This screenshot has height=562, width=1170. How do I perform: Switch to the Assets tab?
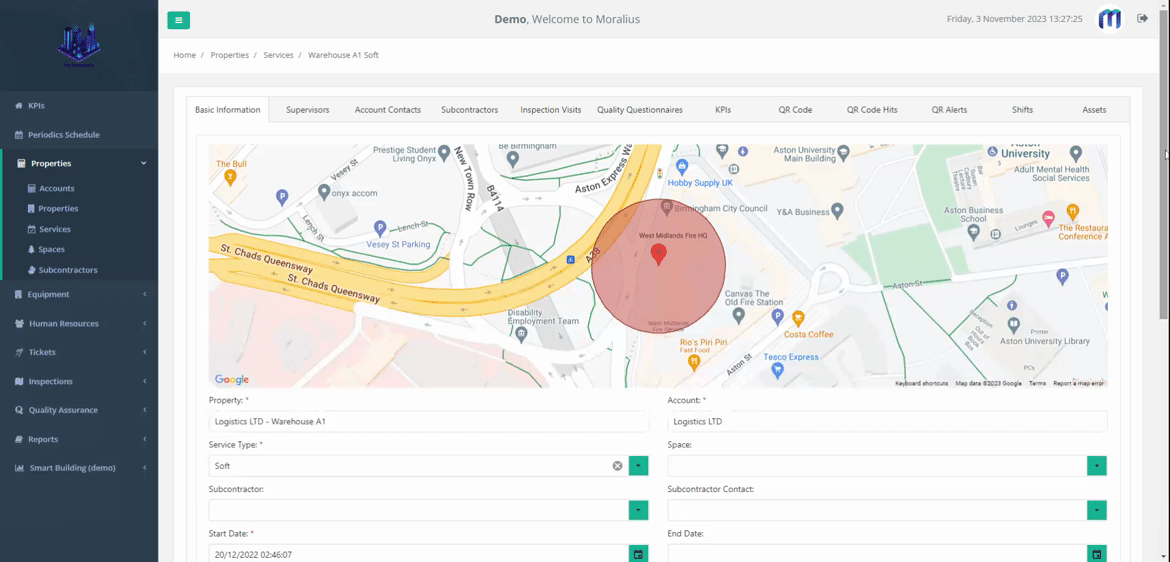click(1094, 110)
